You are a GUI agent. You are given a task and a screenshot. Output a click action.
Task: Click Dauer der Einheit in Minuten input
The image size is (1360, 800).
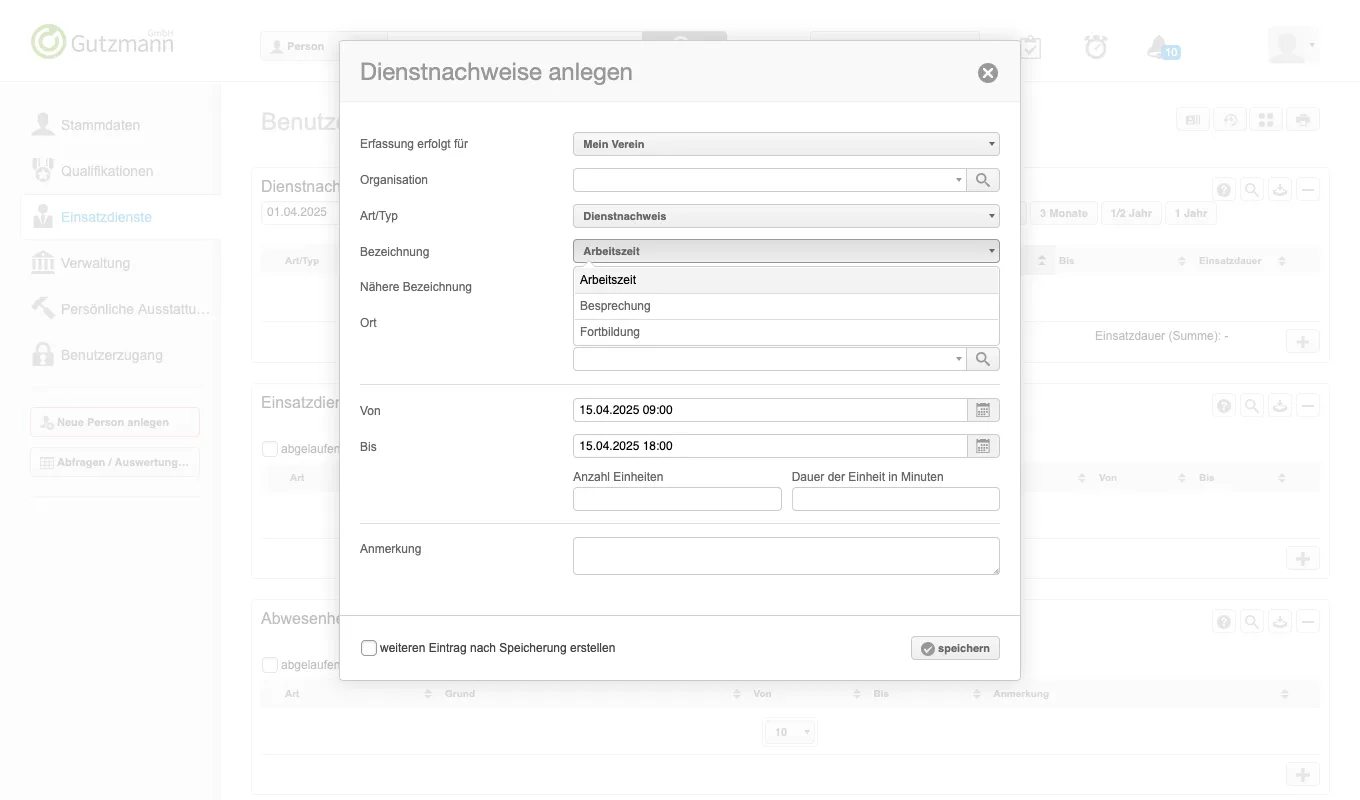[x=896, y=499]
